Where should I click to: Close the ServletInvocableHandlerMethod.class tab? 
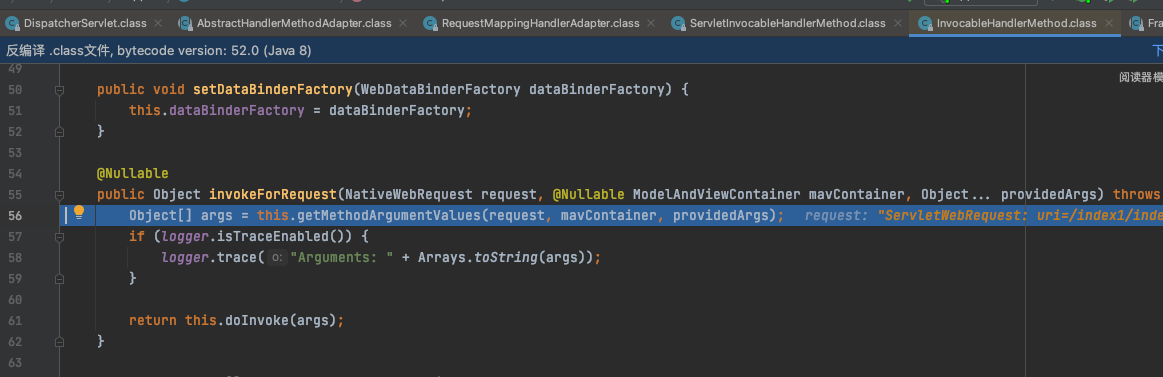pos(897,23)
